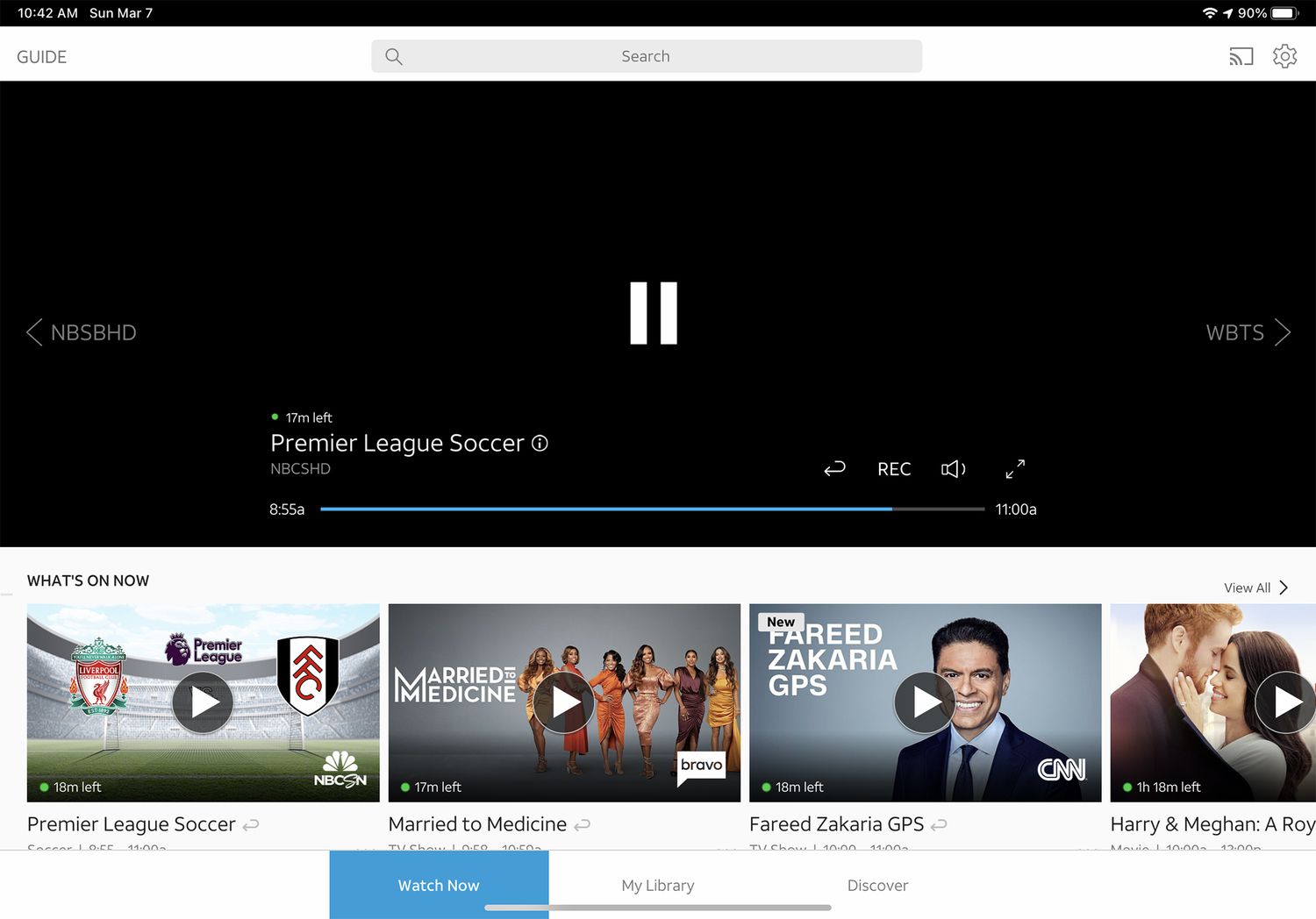This screenshot has height=919, width=1316.
Task: Click the restart program arrow icon in player
Action: coord(834,469)
